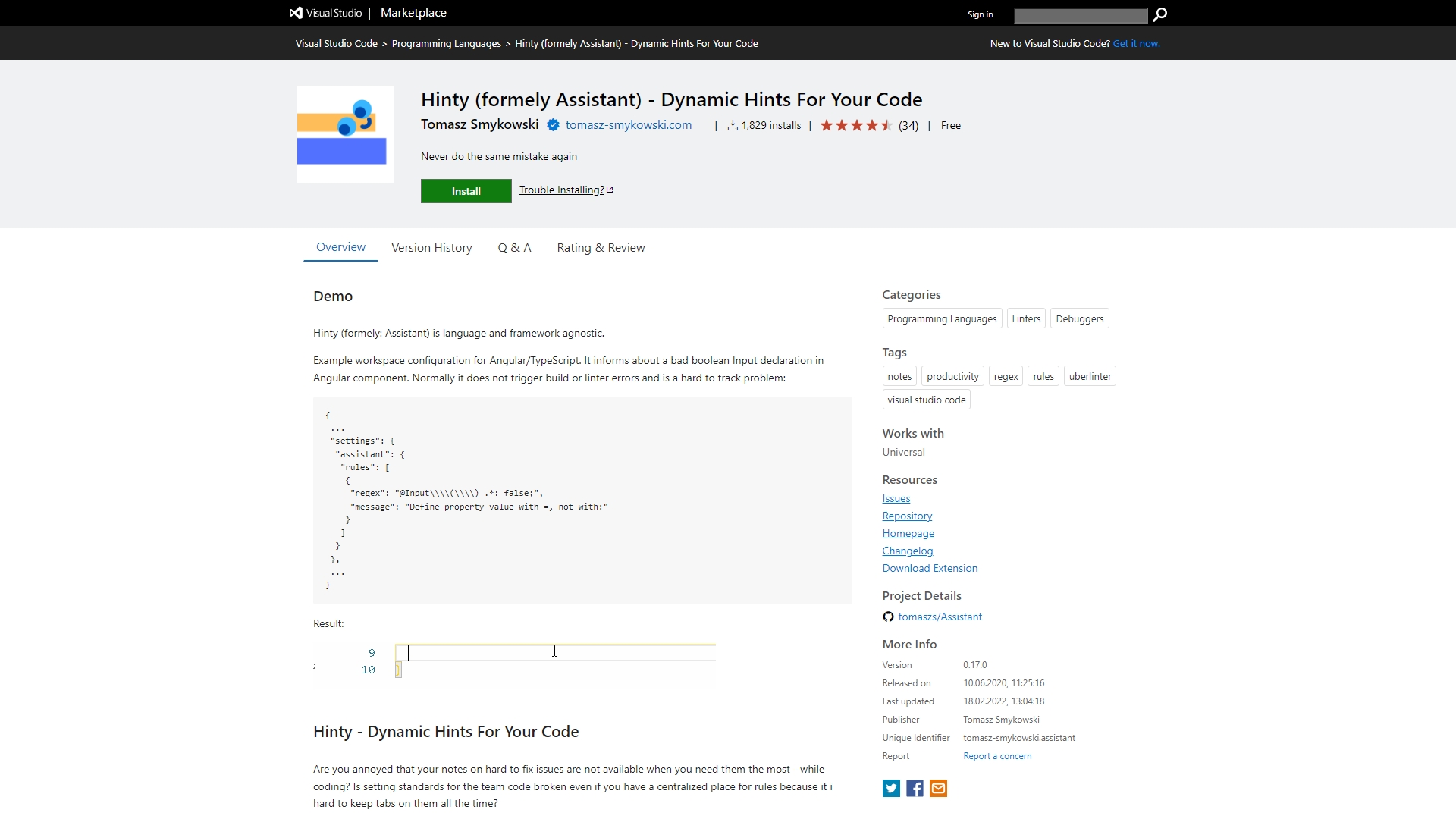
Task: Click Visual Studio Code breadcrumb
Action: point(337,44)
